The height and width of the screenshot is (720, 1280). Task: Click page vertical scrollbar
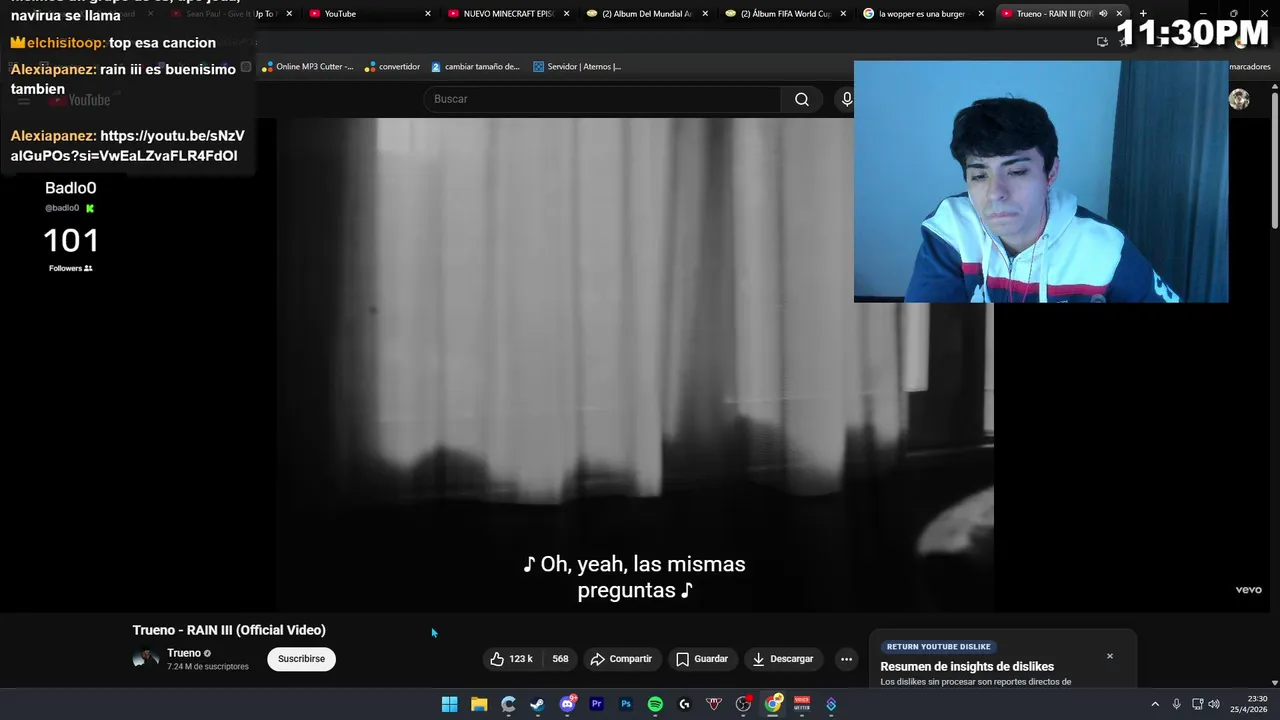click(1274, 160)
